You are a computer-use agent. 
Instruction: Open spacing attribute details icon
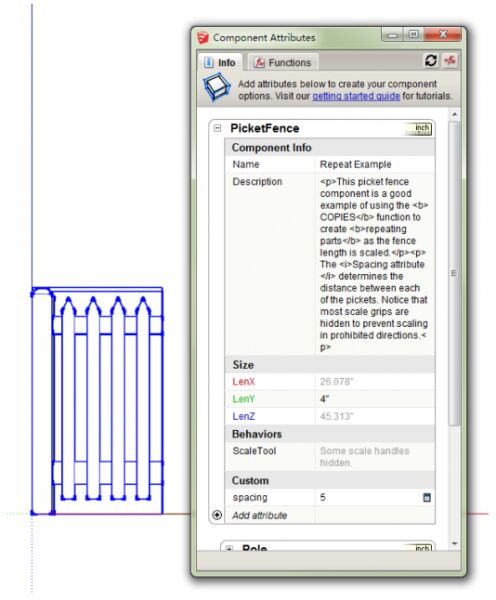pyautogui.click(x=427, y=497)
